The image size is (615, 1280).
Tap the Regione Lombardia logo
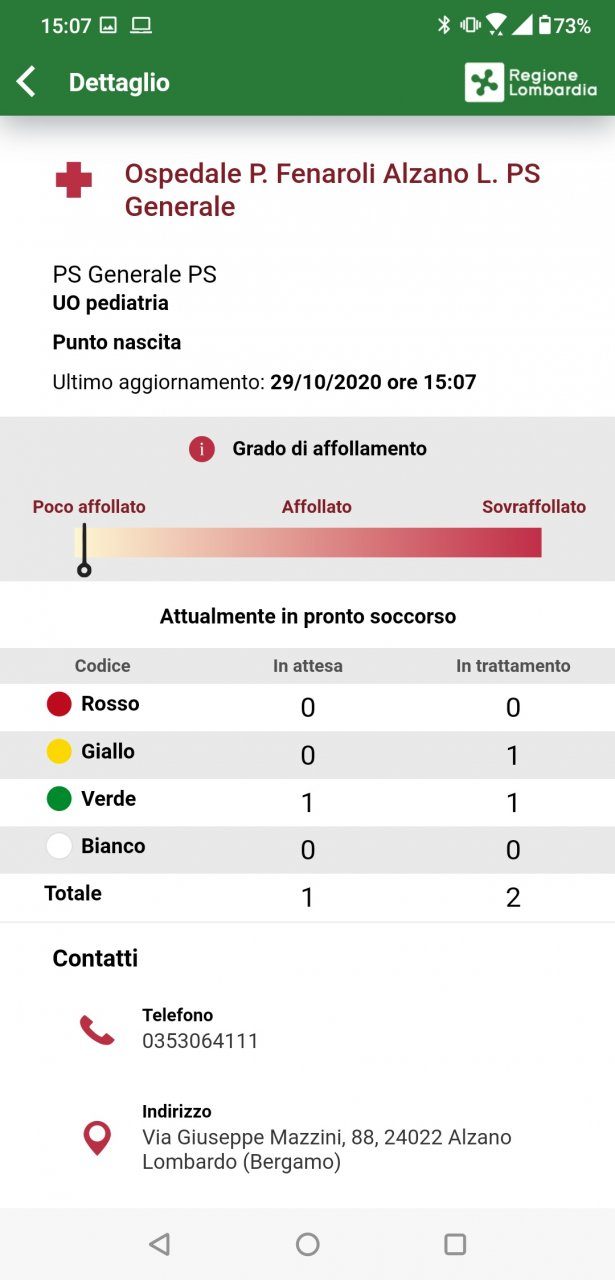(x=531, y=82)
